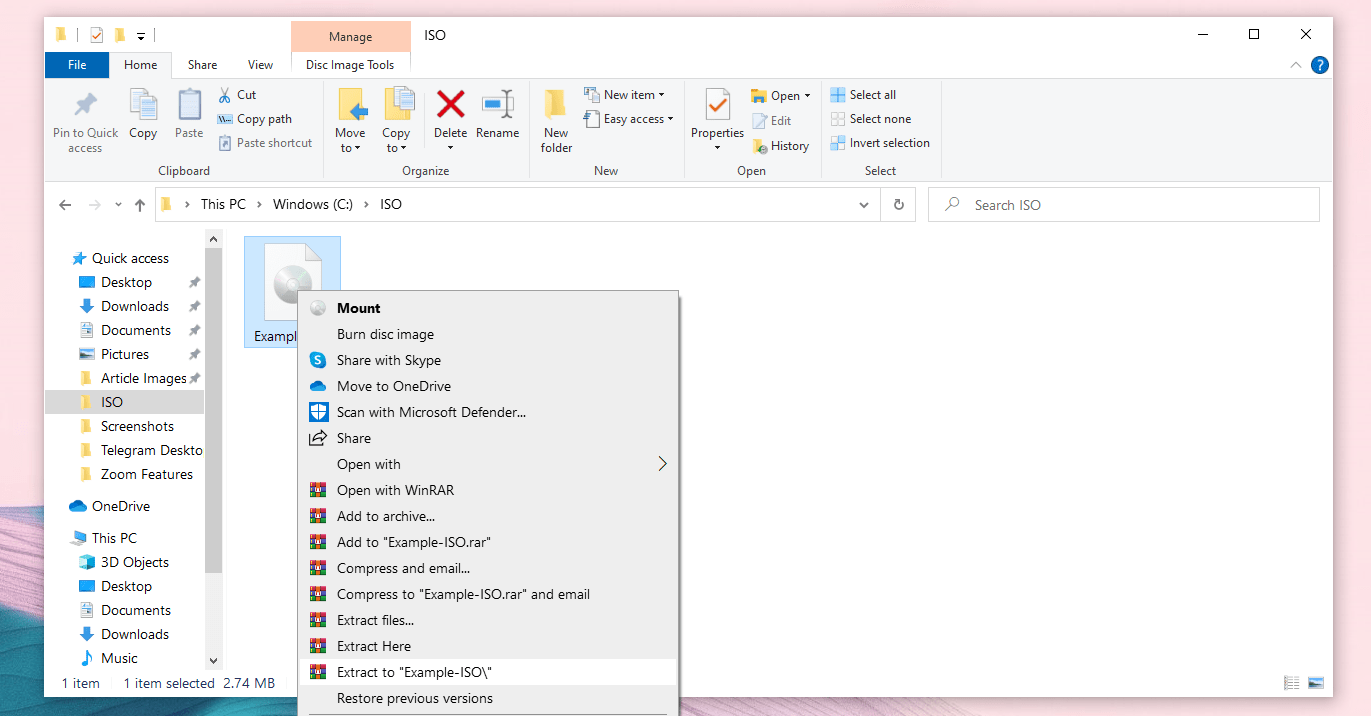Click Invert selection in ribbon

(880, 143)
